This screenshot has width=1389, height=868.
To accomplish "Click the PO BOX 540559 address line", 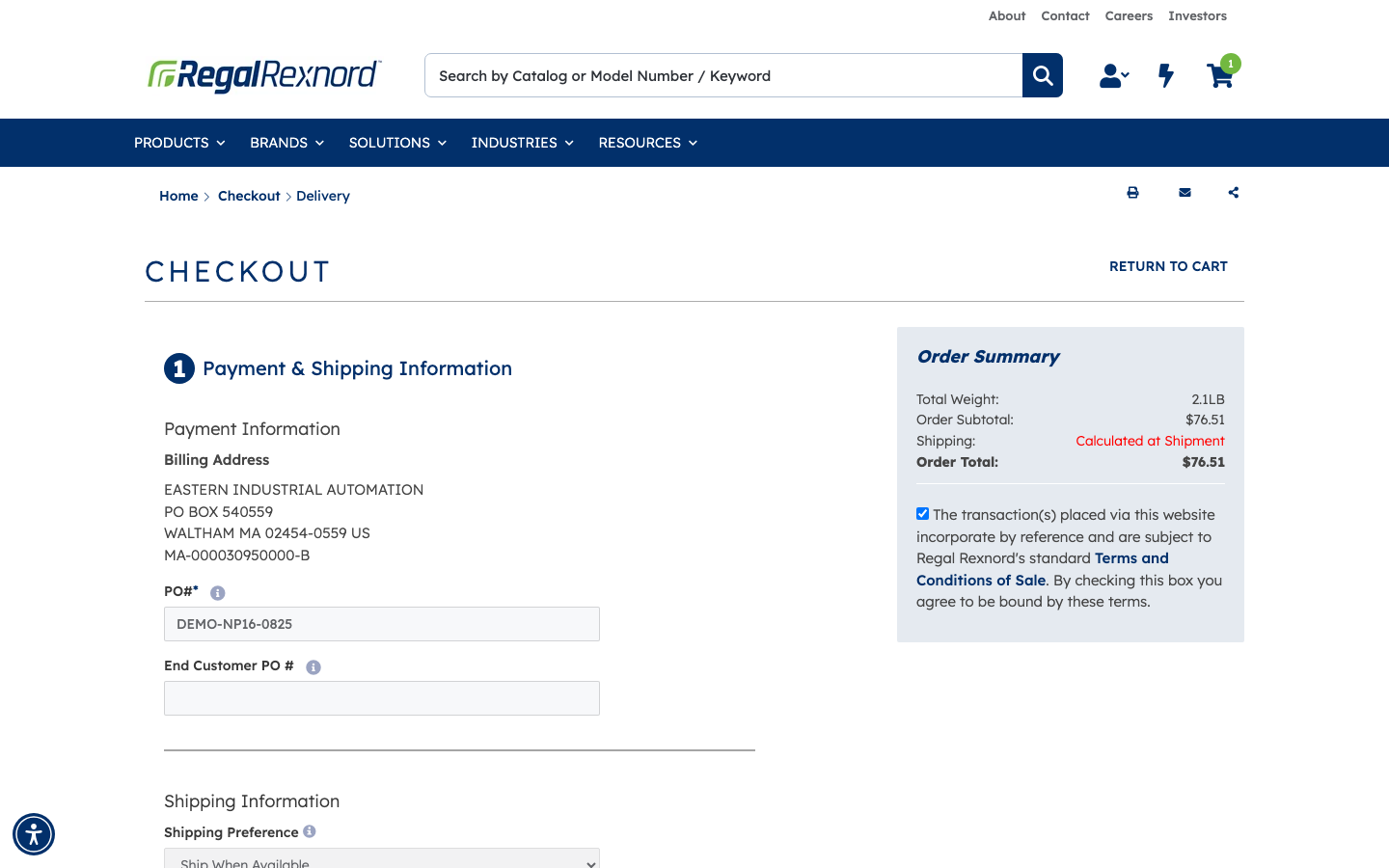I will (219, 512).
